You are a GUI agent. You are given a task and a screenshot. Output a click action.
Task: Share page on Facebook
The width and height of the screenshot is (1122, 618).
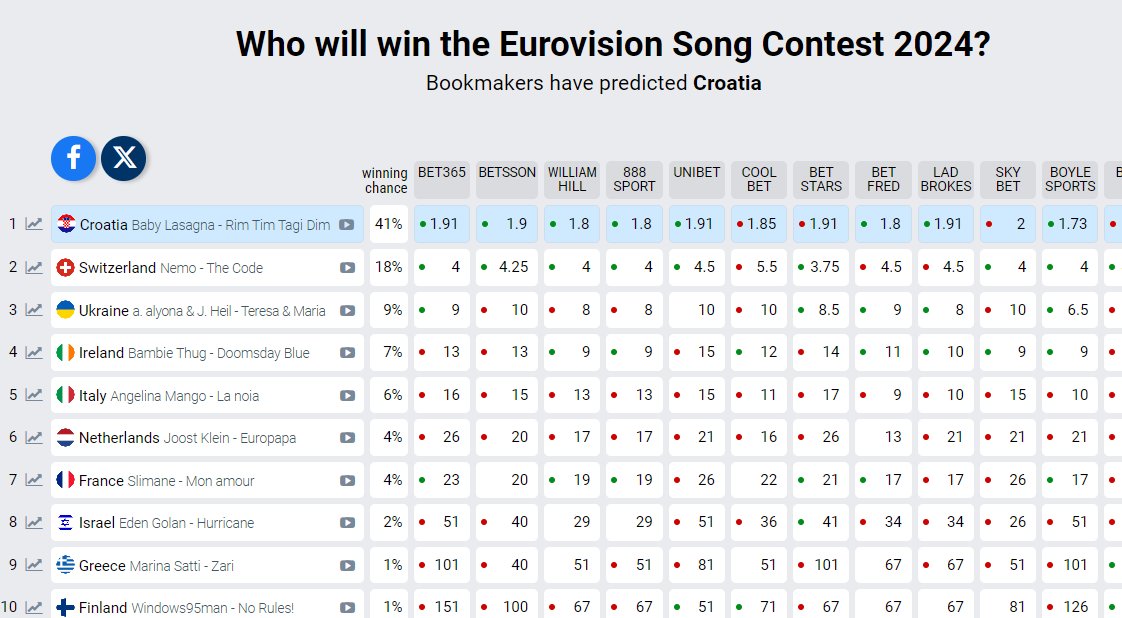(73, 158)
